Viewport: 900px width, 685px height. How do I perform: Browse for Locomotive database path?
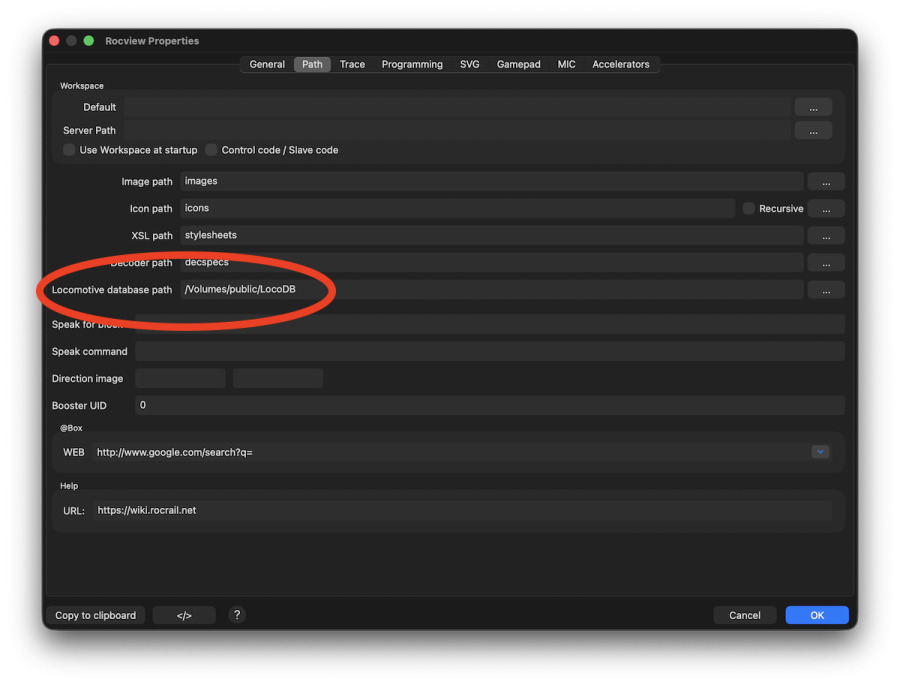coord(826,290)
